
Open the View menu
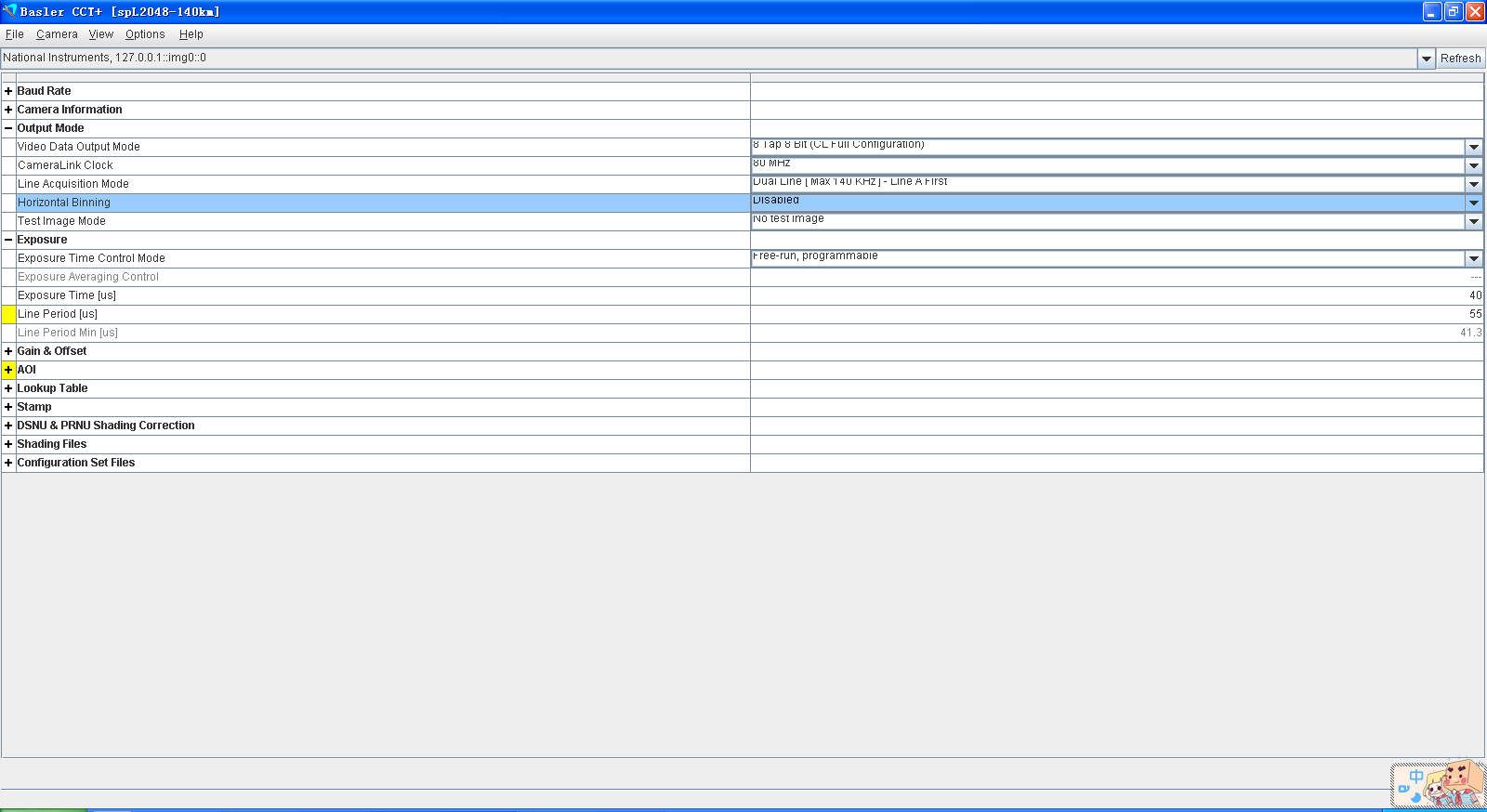101,34
